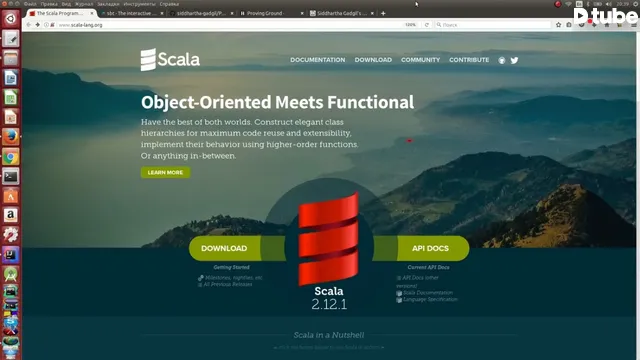This screenshot has width=640, height=360.
Task: Open LibreOffice Calc from the dock
Action: pyautogui.click(x=11, y=98)
